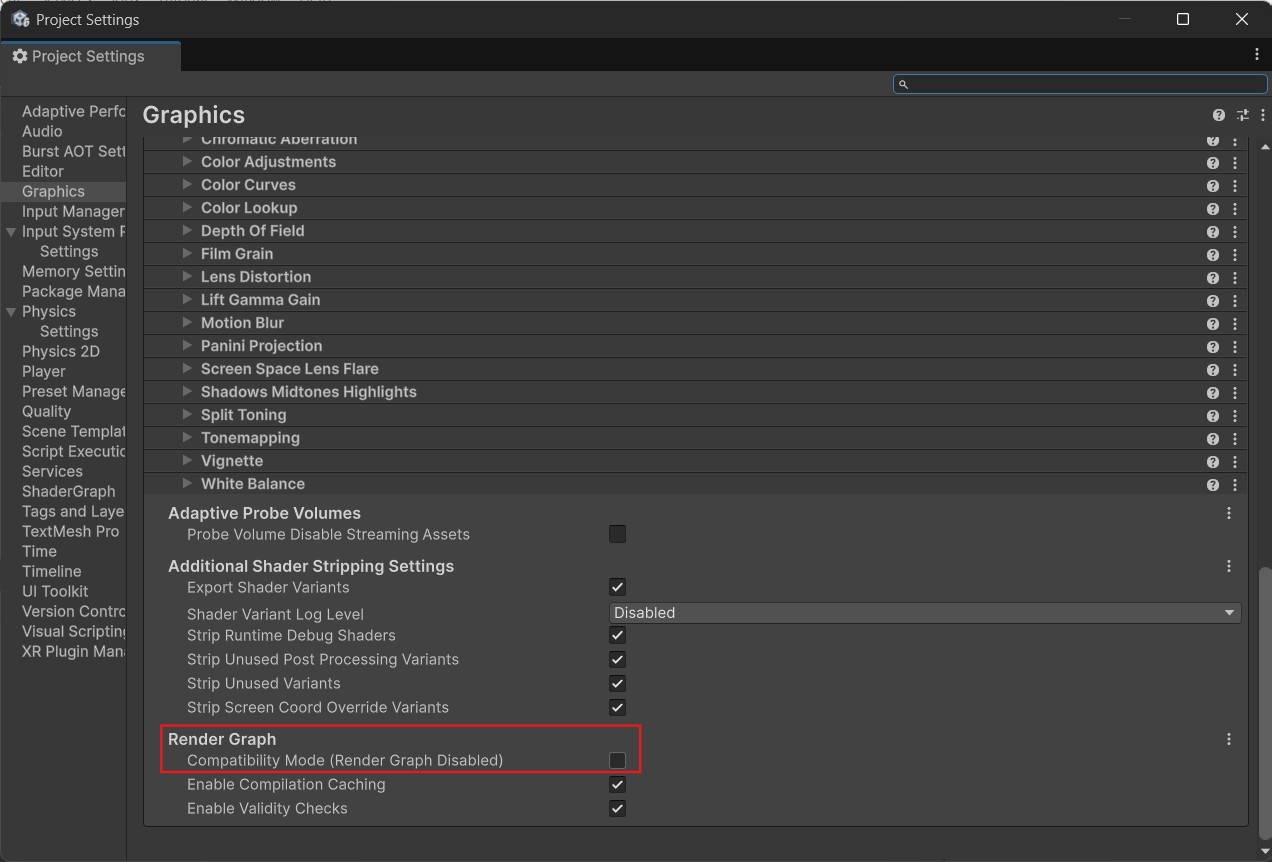Open the Render Graph section options menu
Viewport: 1272px width, 862px height.
[x=1229, y=739]
